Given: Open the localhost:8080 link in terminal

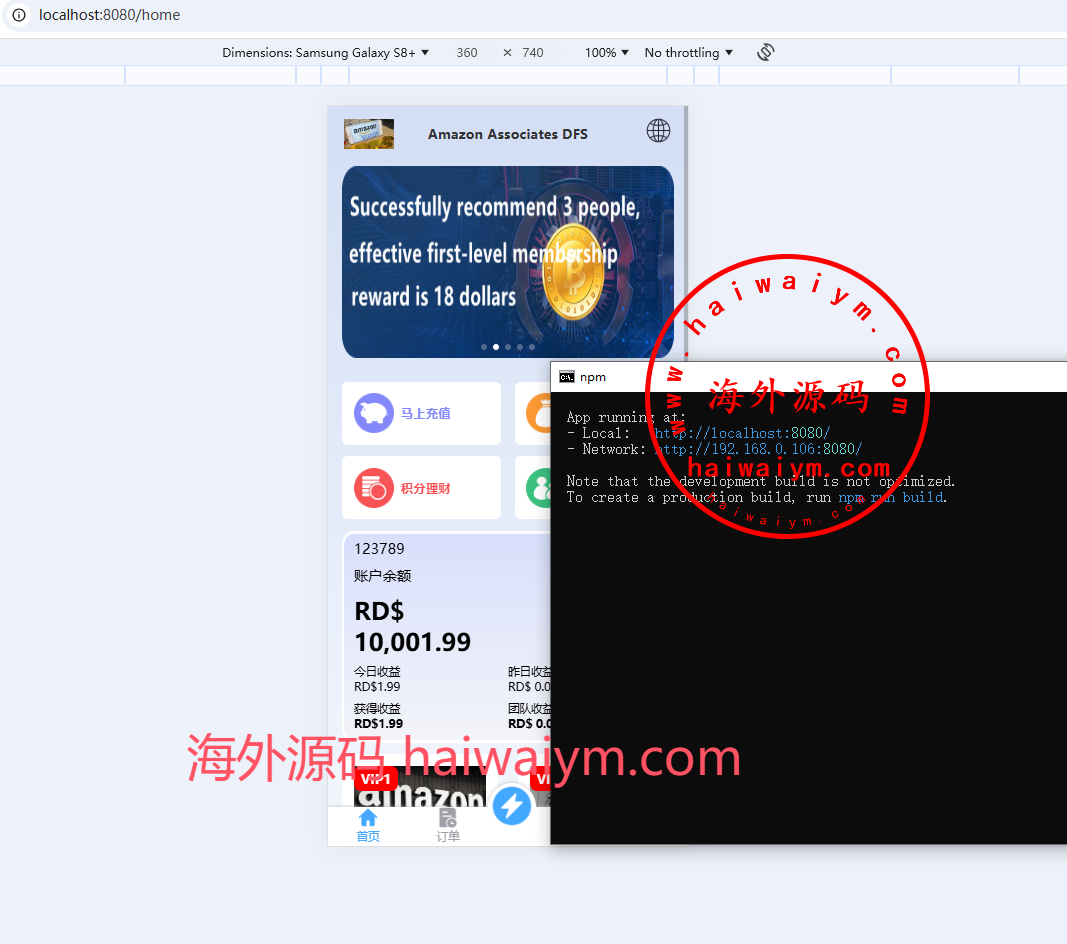Looking at the screenshot, I should [x=742, y=433].
